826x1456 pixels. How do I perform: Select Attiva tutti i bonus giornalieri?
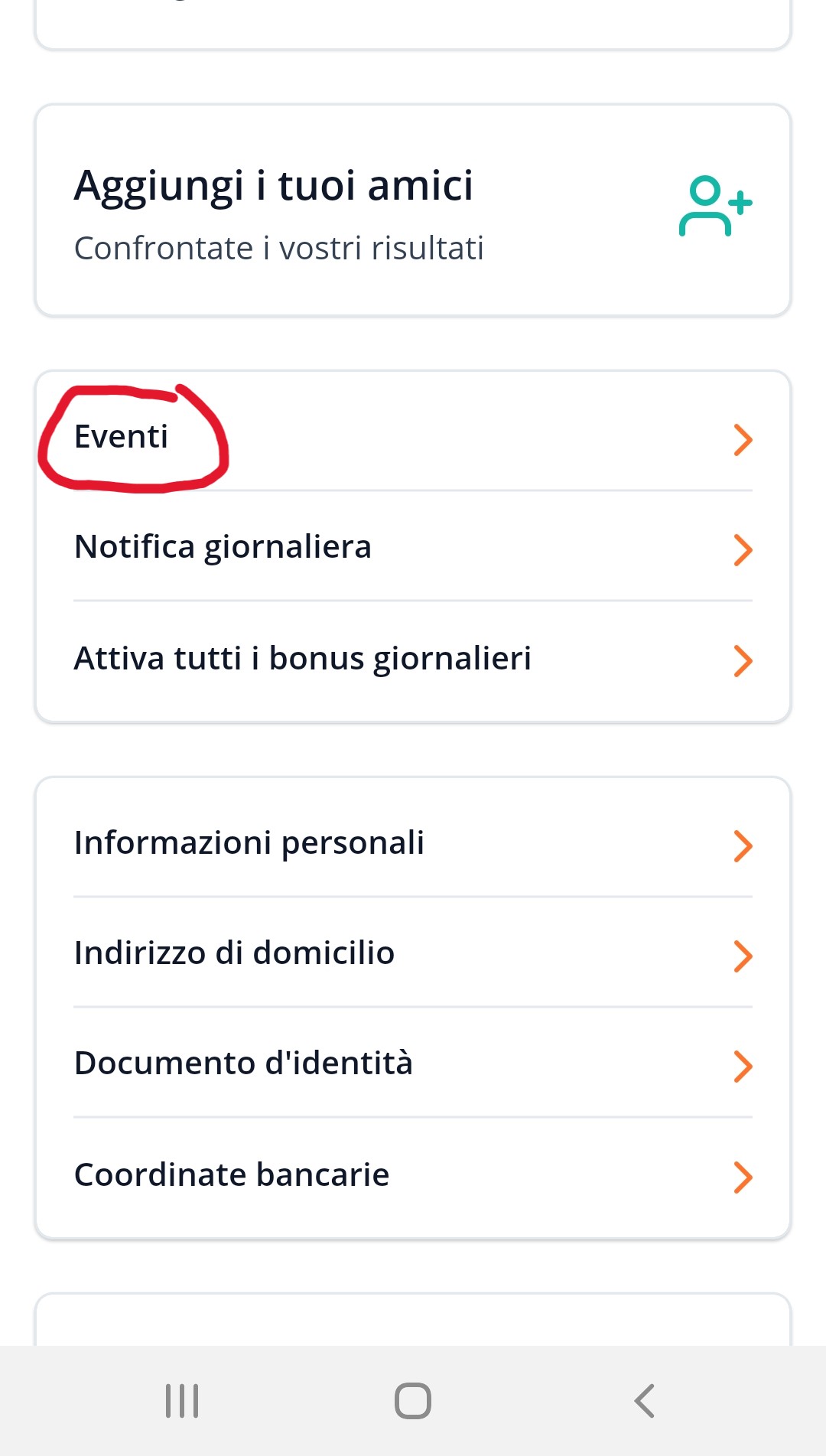click(413, 659)
